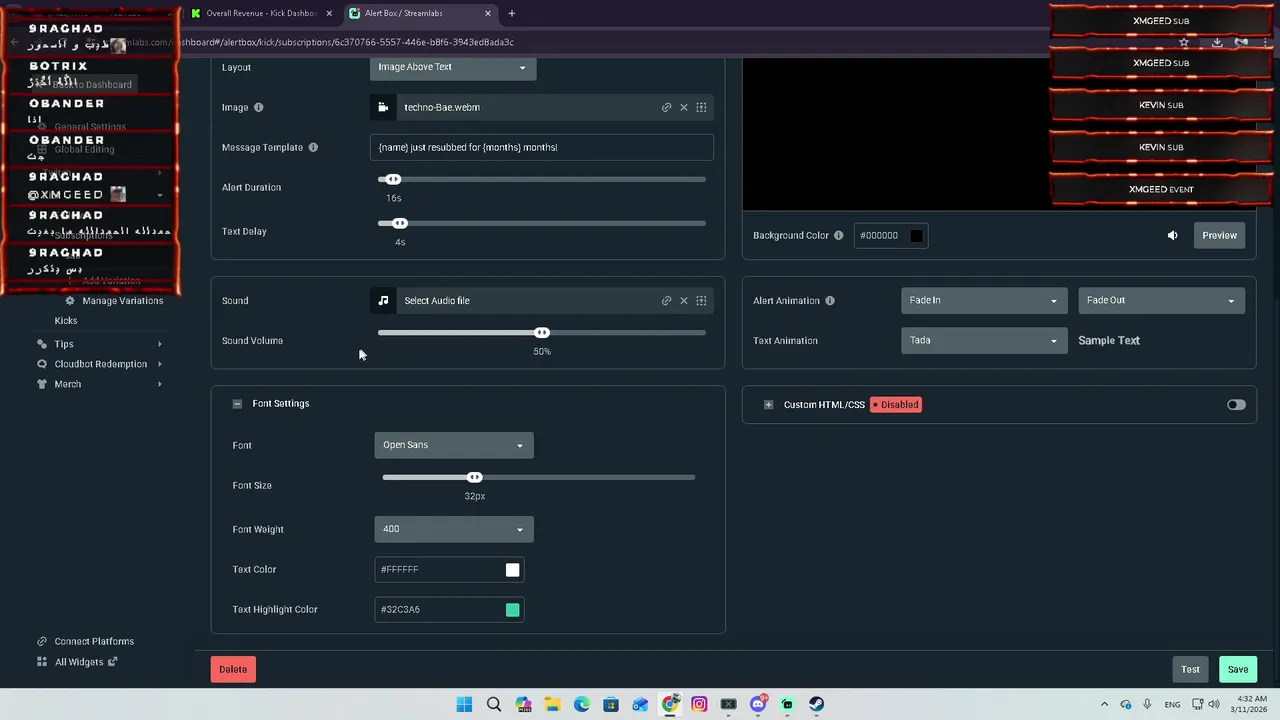The width and height of the screenshot is (1280, 720).
Task: Open Connect Platforms link
Action: pos(94,641)
